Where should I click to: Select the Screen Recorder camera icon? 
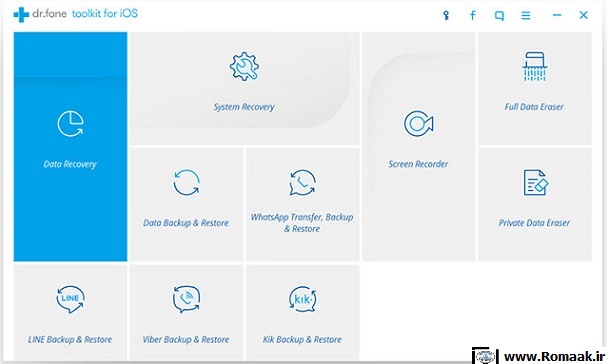[418, 124]
